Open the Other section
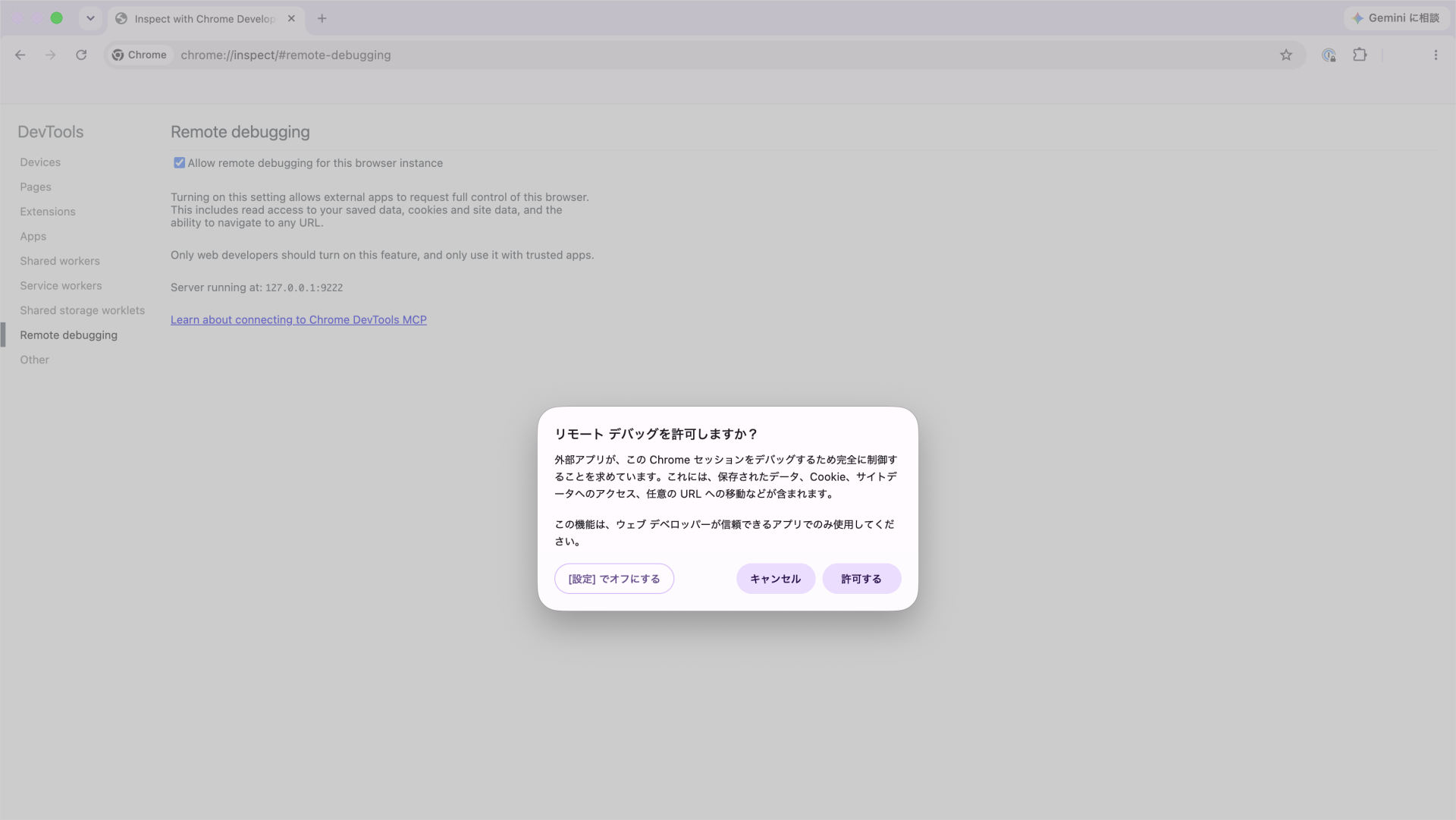1456x820 pixels. click(x=34, y=360)
